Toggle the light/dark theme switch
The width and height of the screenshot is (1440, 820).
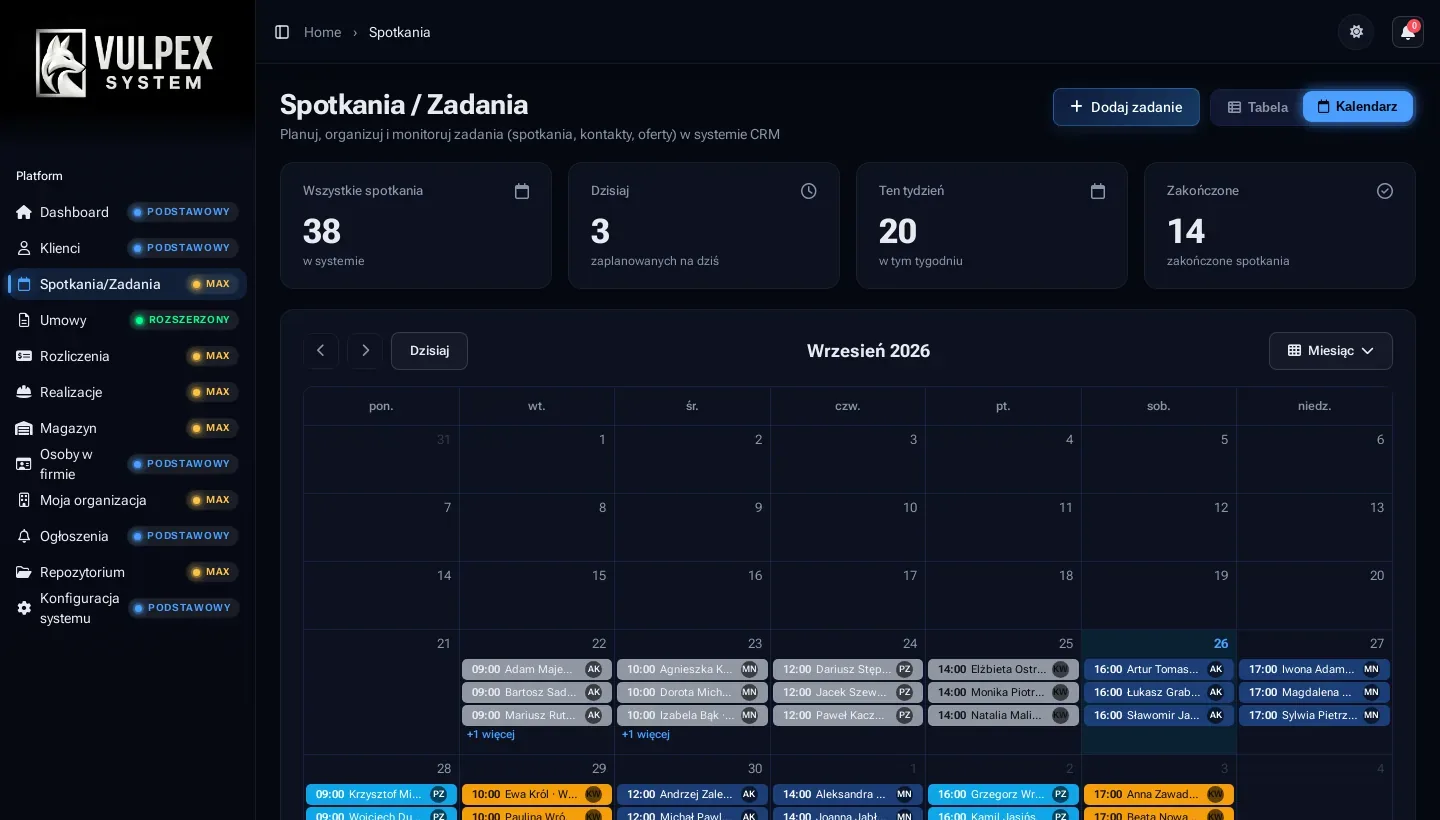pos(1356,32)
